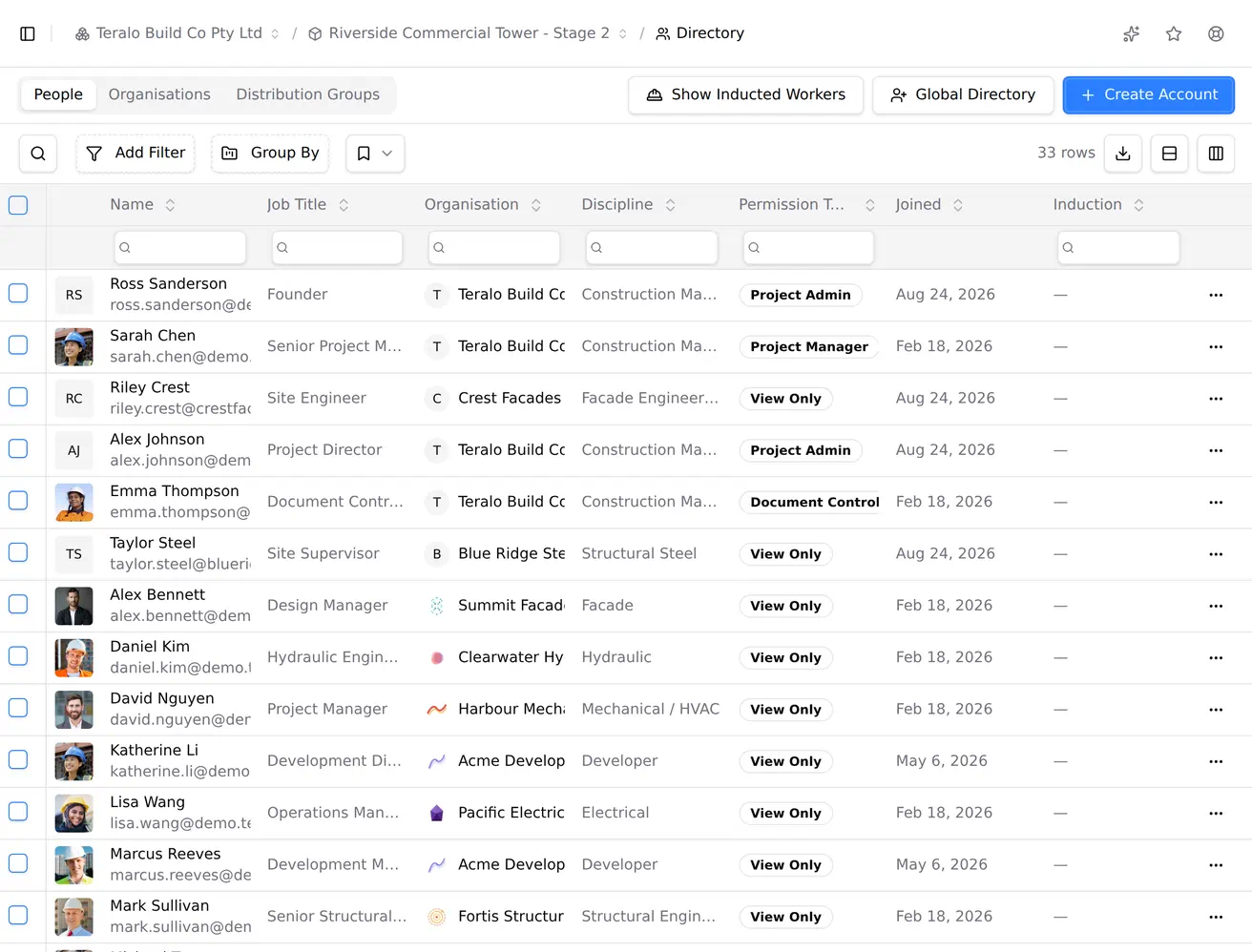Switch to the Organisations tab
The height and width of the screenshot is (952, 1252).
pos(159,94)
